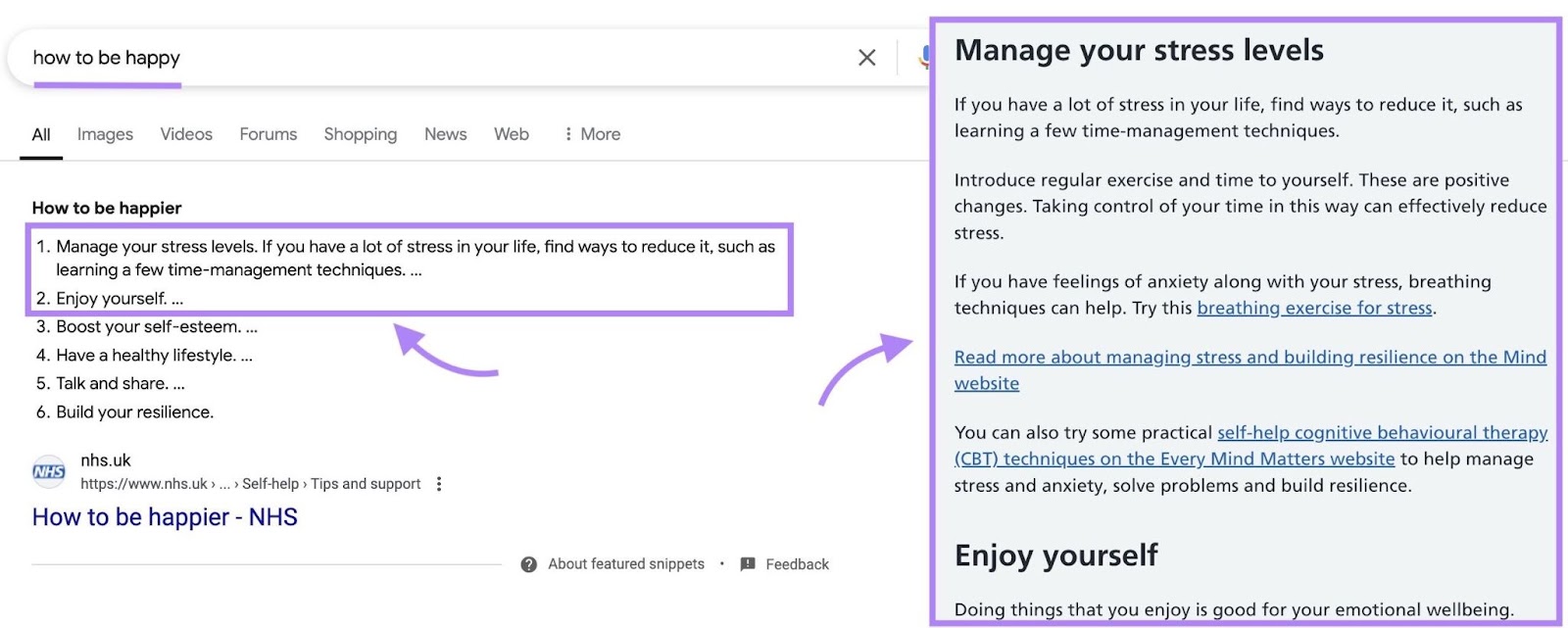Image resolution: width=1568 pixels, height=628 pixels.
Task: Click the nhs.uk site name
Action: click(106, 460)
